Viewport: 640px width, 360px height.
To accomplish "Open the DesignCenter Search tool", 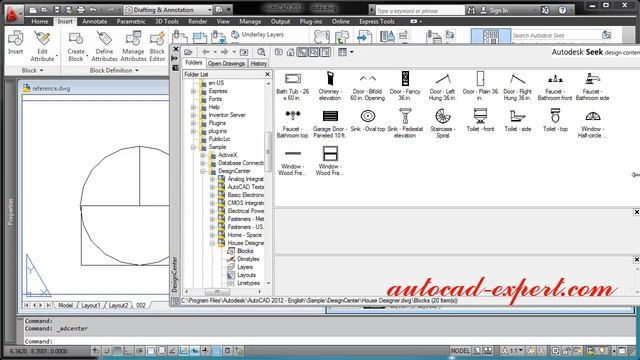I will pyautogui.click(x=261, y=52).
